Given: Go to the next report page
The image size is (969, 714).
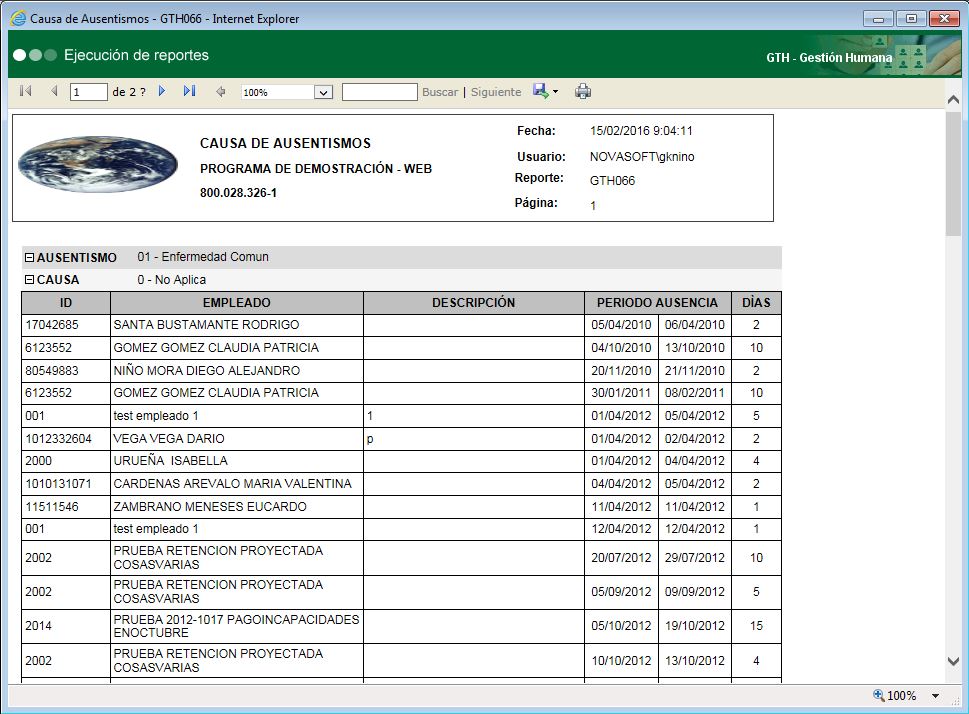Looking at the screenshot, I should coord(162,91).
